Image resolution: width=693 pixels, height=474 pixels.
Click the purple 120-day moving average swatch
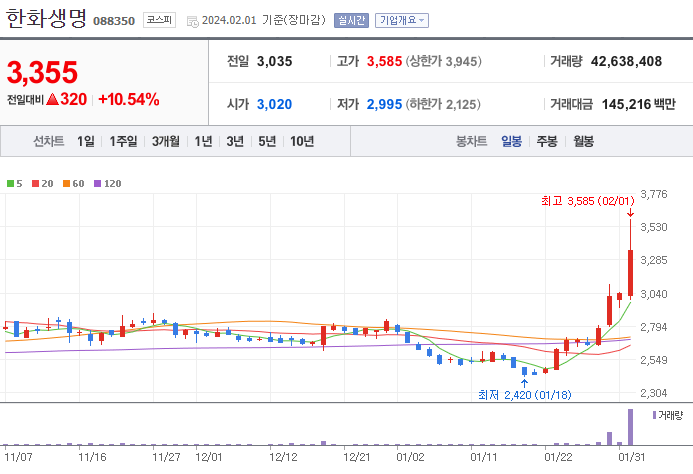98,183
